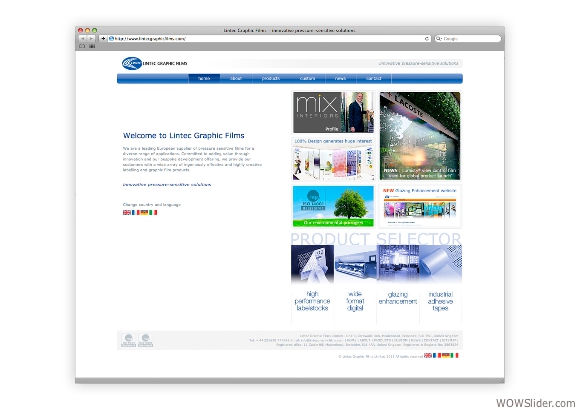
Task: Select Italian flag under Change country
Action: 153,212
